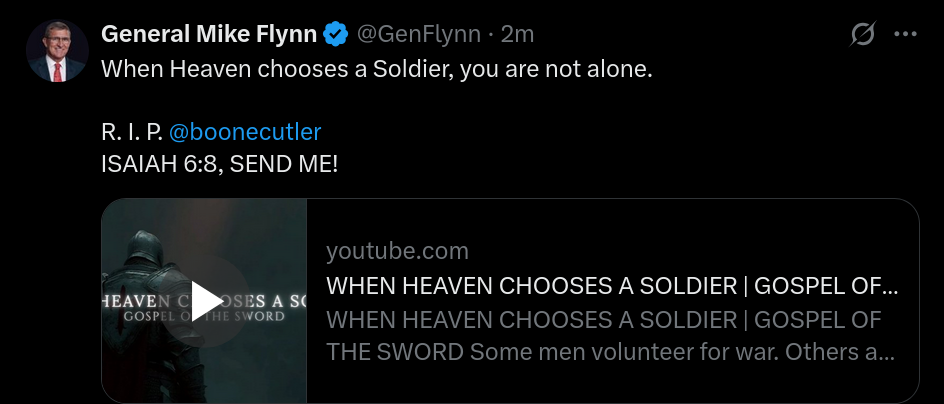Click the gray card description line ending GOSPEL OF

pyautogui.click(x=603, y=319)
